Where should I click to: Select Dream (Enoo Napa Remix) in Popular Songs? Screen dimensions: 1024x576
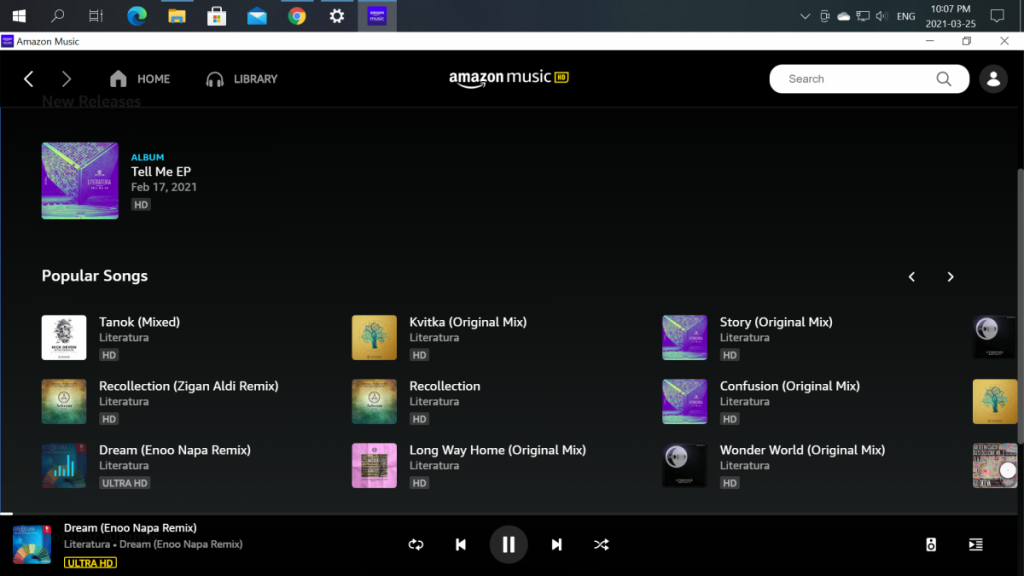175,450
